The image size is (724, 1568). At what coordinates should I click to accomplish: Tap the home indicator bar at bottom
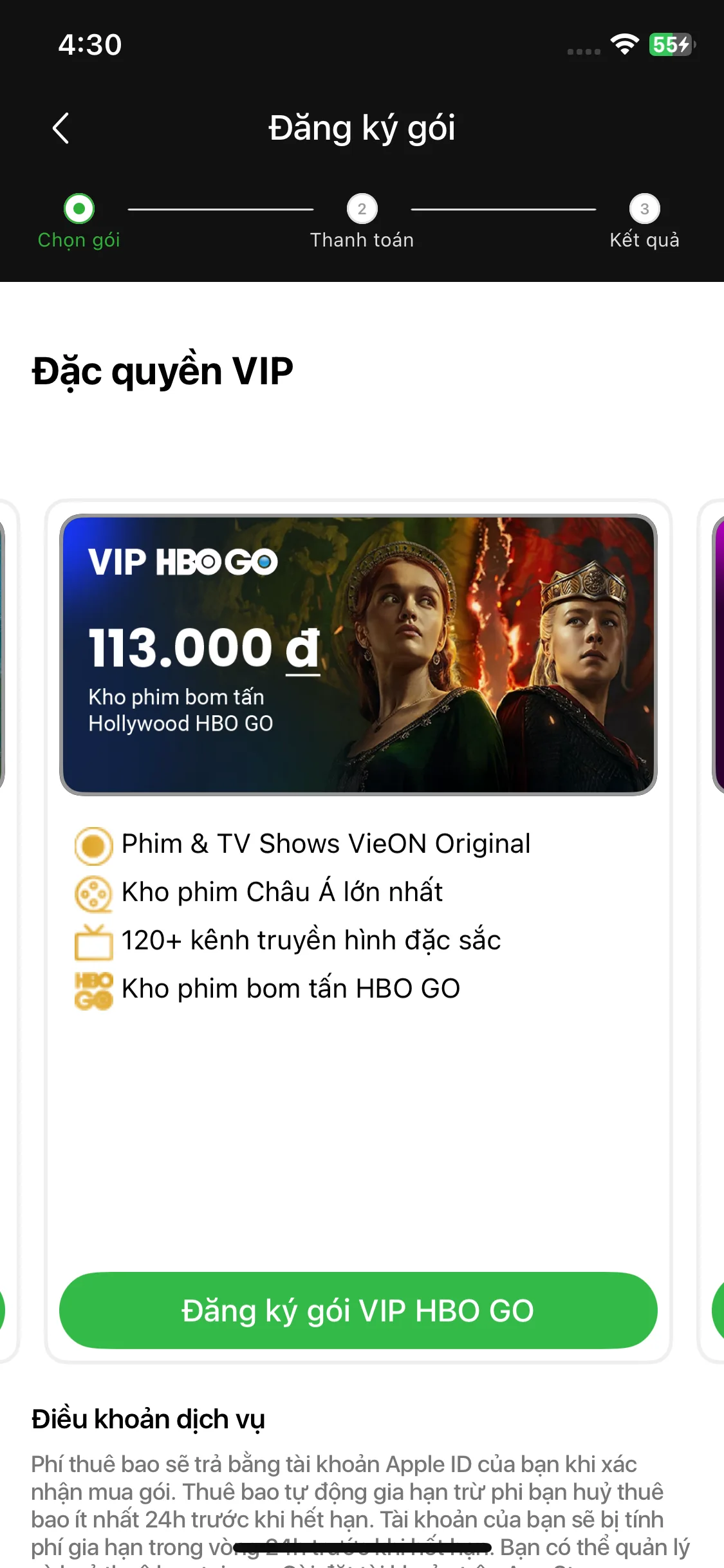(x=362, y=1547)
